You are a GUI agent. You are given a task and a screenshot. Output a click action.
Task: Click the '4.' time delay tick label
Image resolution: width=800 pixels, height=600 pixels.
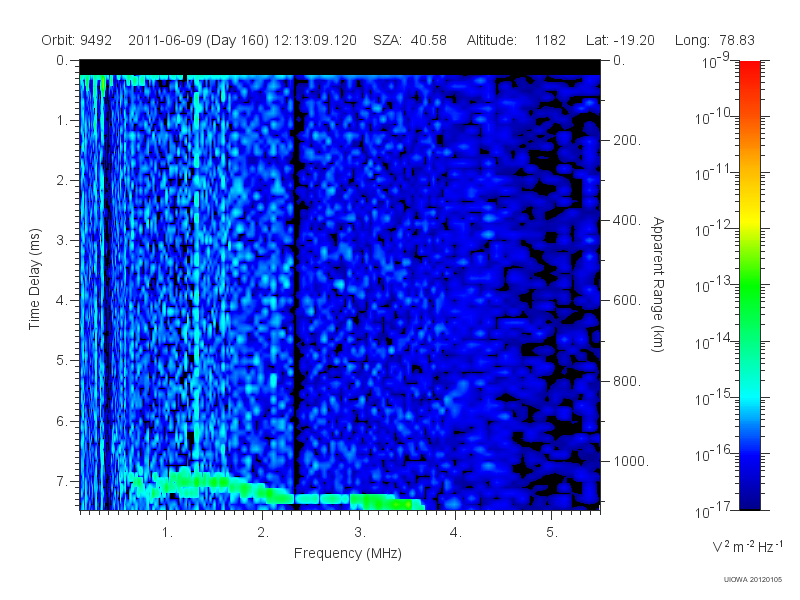pos(62,301)
